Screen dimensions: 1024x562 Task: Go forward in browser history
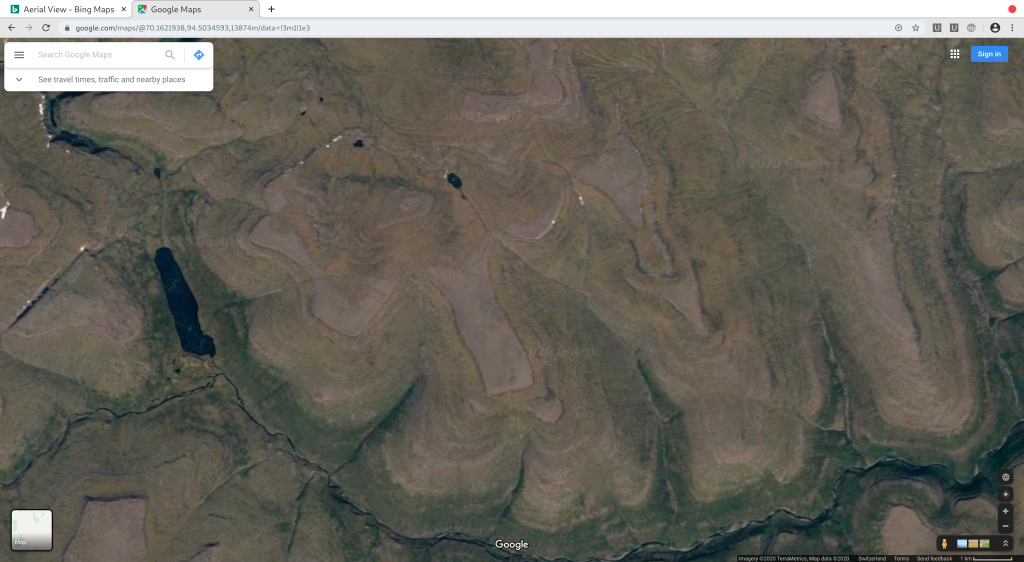pyautogui.click(x=29, y=27)
